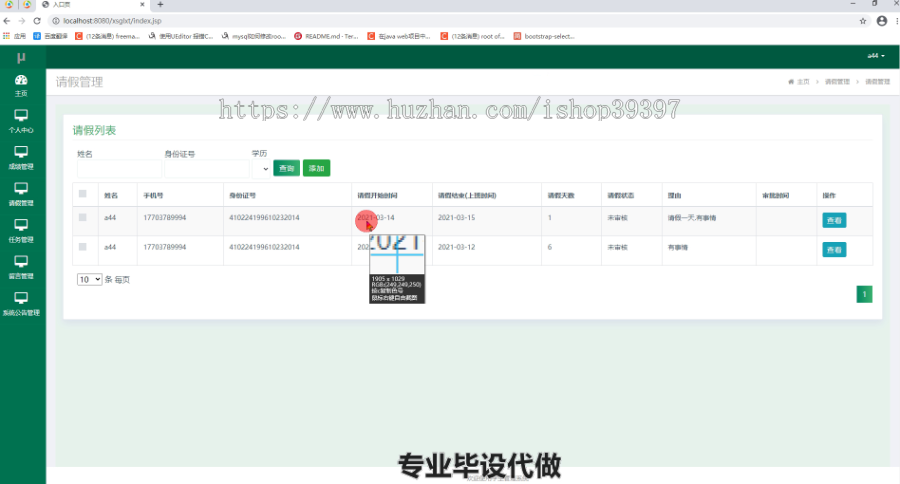
Task: Open the freema... bookmark
Action: click(x=108, y=36)
